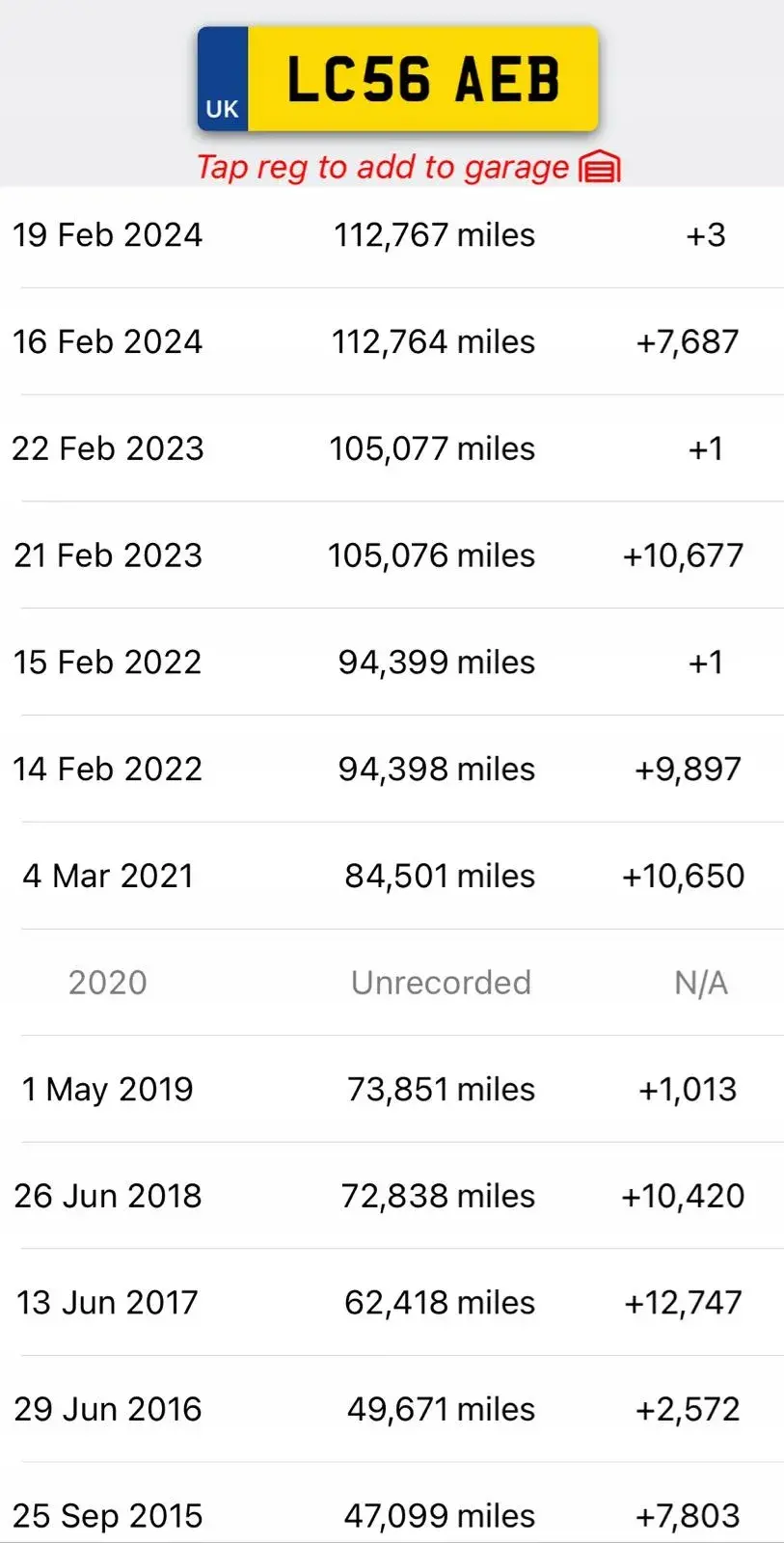Tap the LC56 AEB registration plate
Image resolution: width=784 pixels, height=1543 pixels.
tap(398, 78)
